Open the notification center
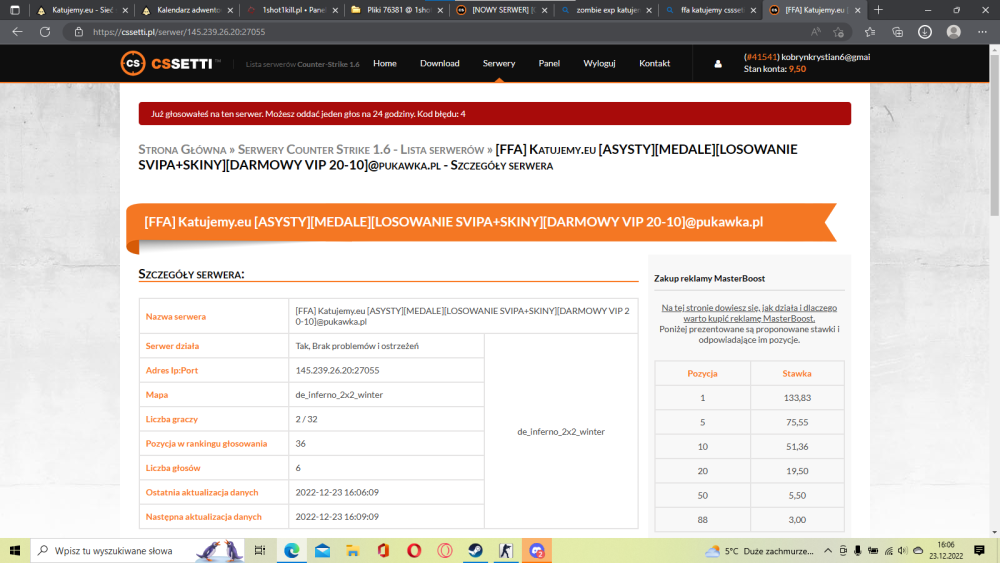Screen dimensions: 1000x563 (980, 550)
